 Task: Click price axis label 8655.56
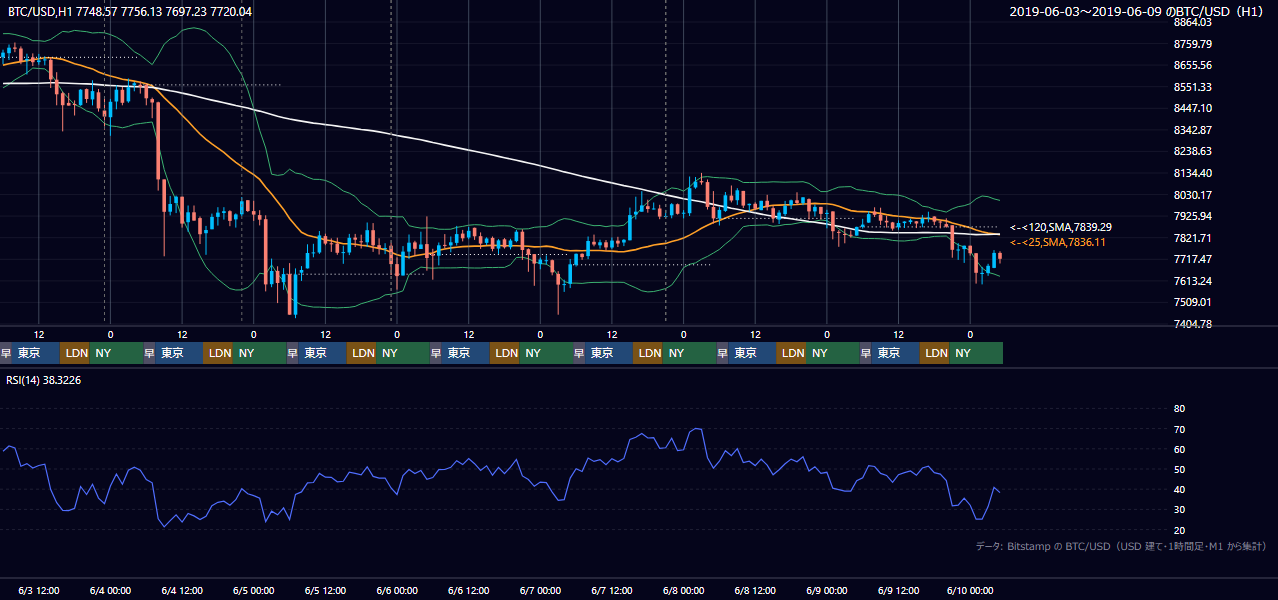tap(1193, 65)
